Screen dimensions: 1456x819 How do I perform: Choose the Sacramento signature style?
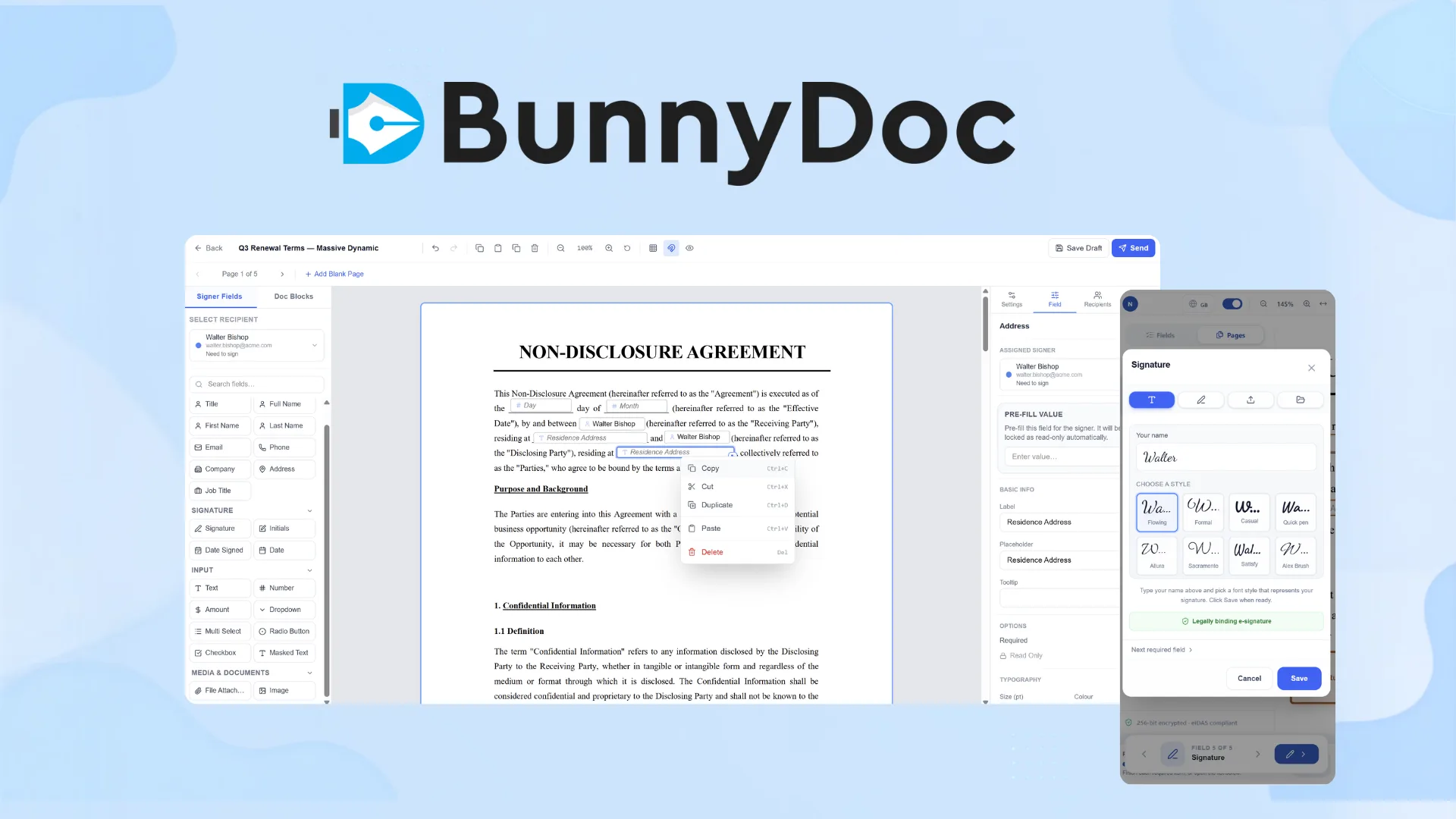[1203, 555]
